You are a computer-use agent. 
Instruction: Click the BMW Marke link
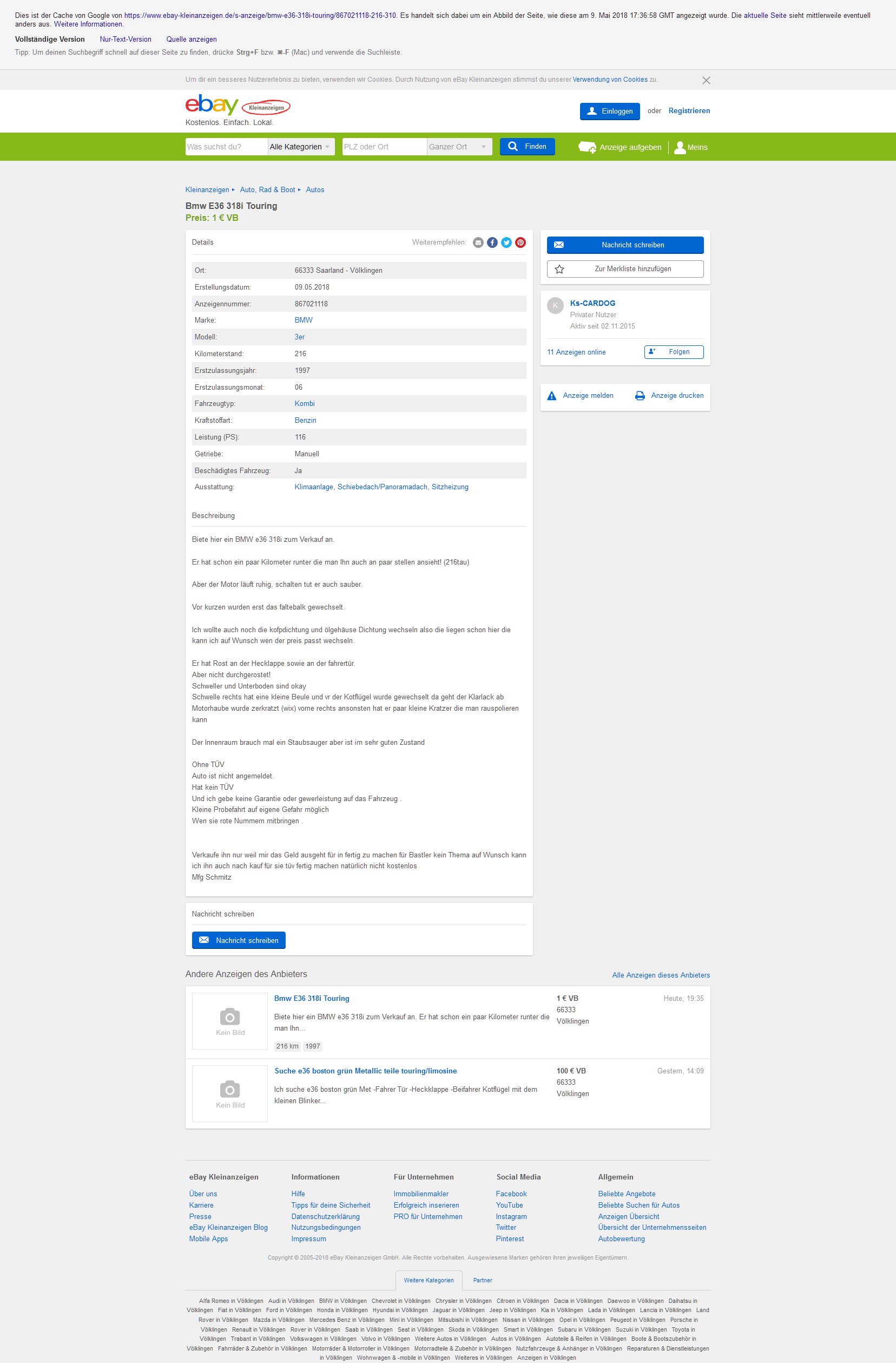(x=304, y=320)
